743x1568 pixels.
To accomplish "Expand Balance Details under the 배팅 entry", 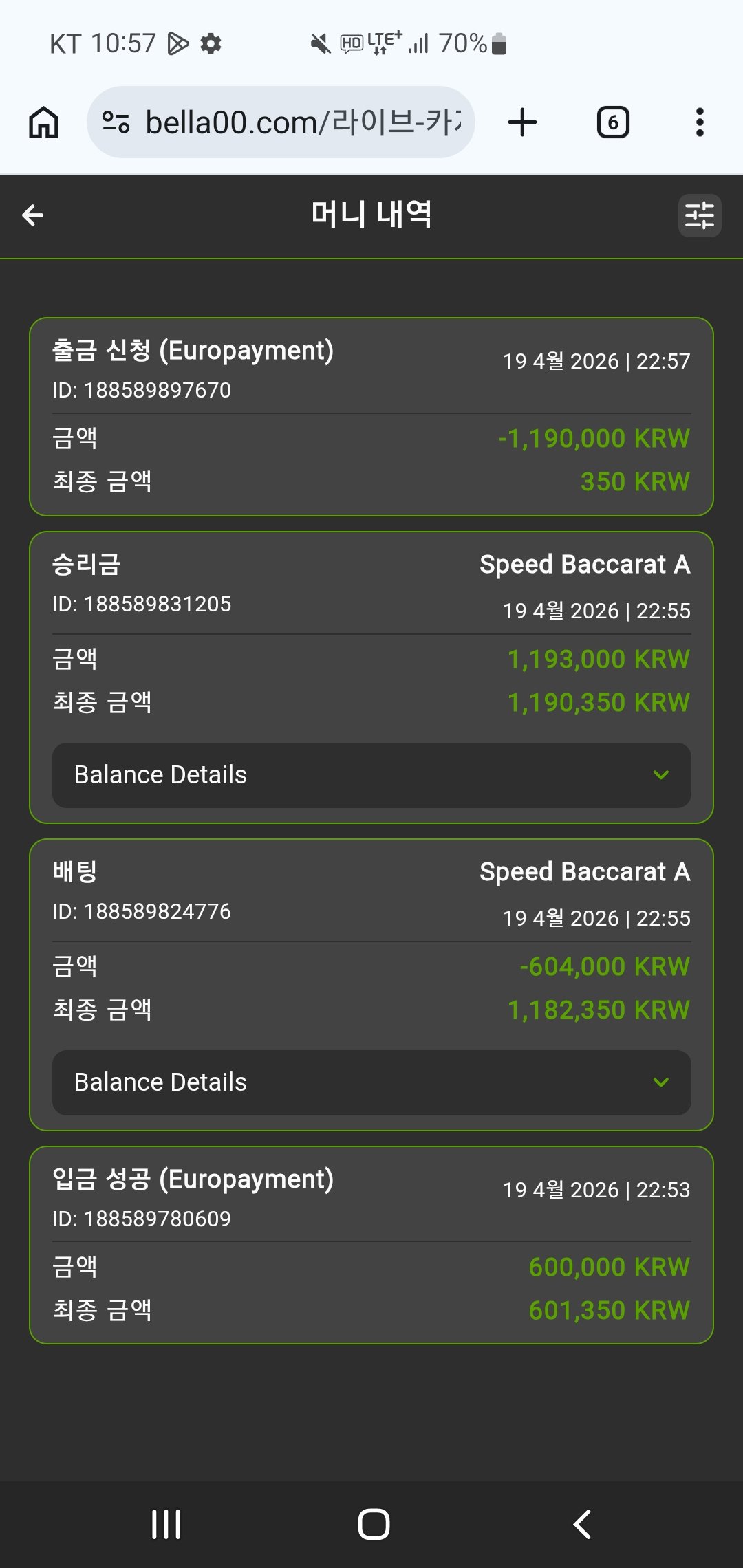I will [x=371, y=1082].
